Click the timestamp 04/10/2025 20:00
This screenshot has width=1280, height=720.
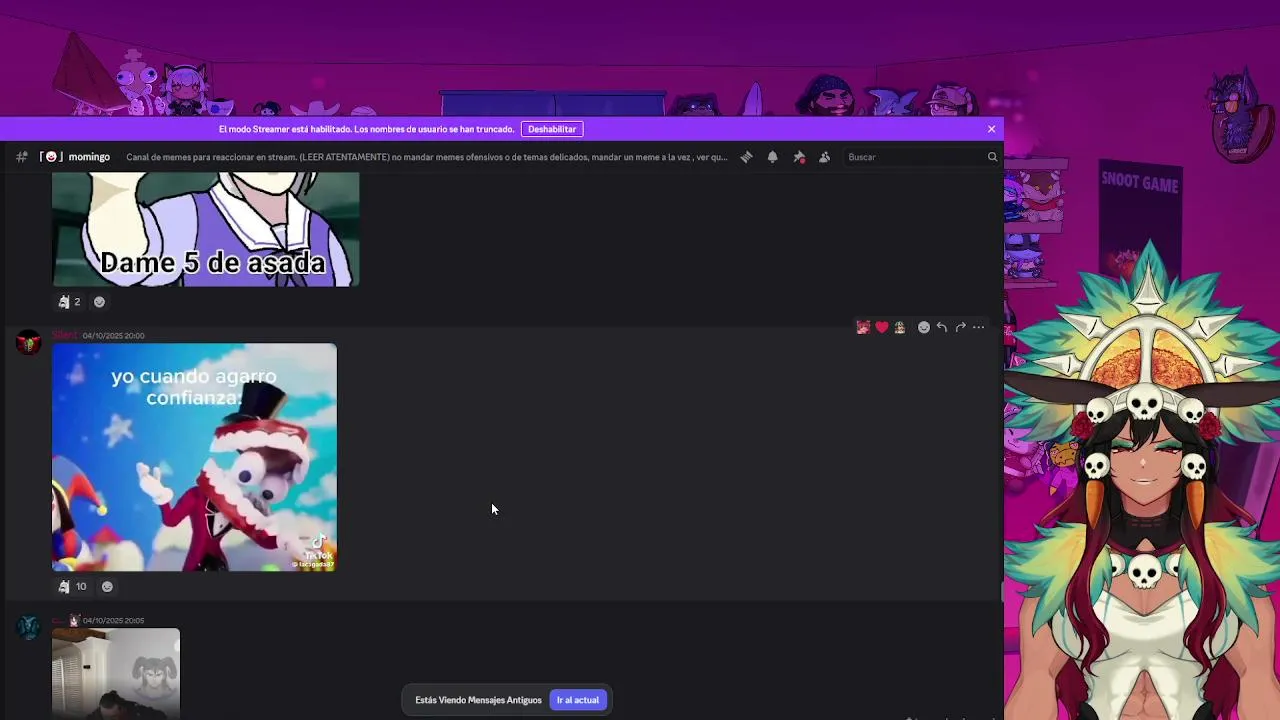pos(113,336)
